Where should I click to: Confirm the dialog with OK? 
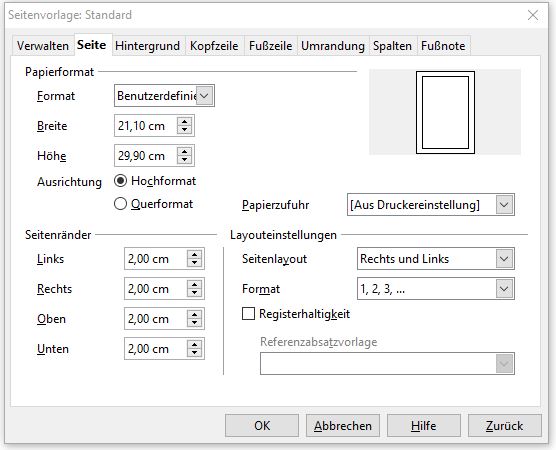262,426
